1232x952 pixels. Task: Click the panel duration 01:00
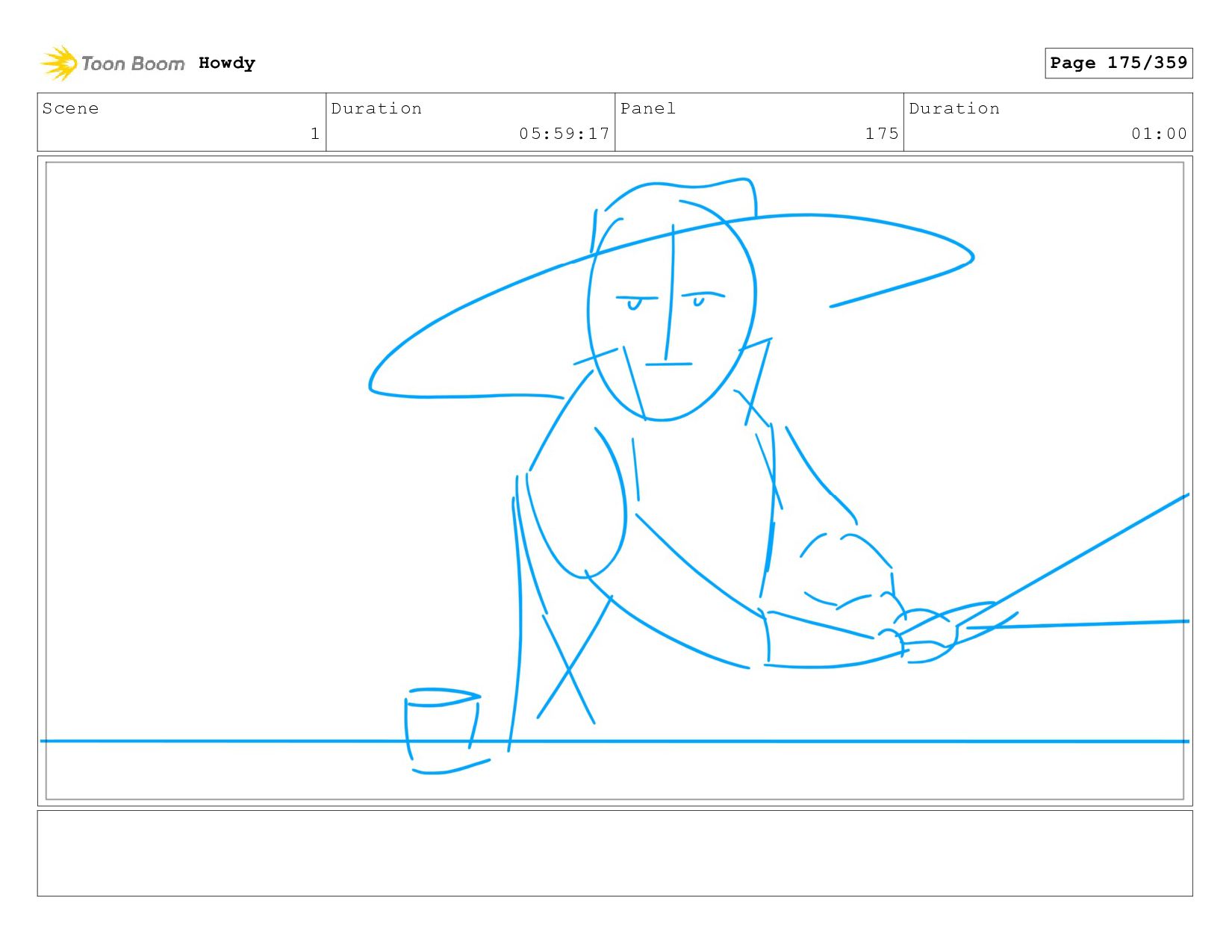1159,134
